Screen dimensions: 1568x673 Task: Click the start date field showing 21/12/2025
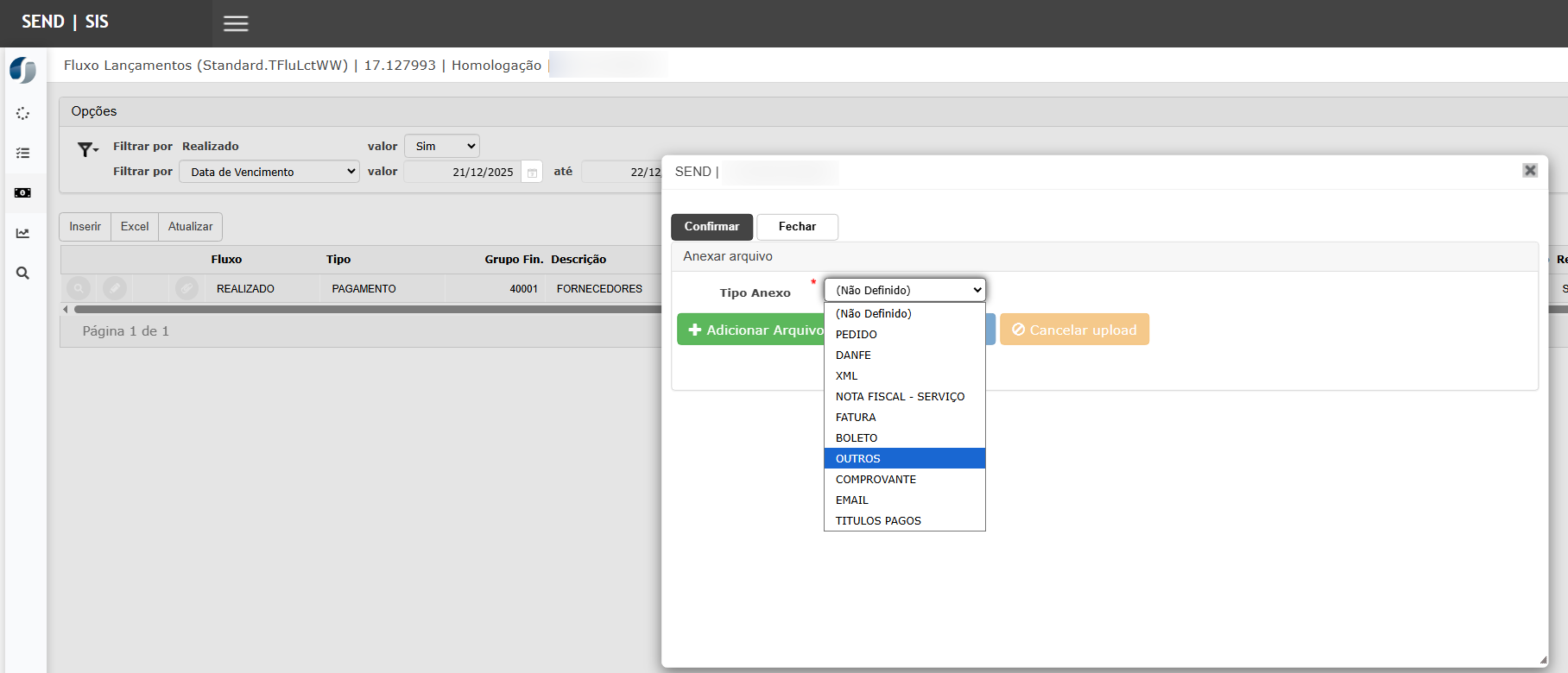tap(463, 173)
